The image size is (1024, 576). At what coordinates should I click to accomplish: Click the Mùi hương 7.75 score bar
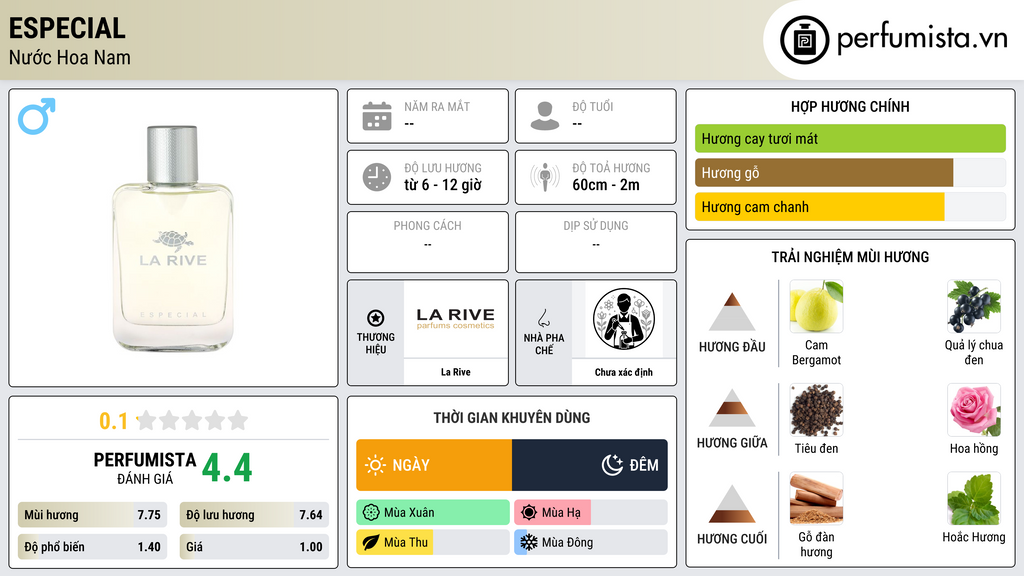pyautogui.click(x=92, y=515)
